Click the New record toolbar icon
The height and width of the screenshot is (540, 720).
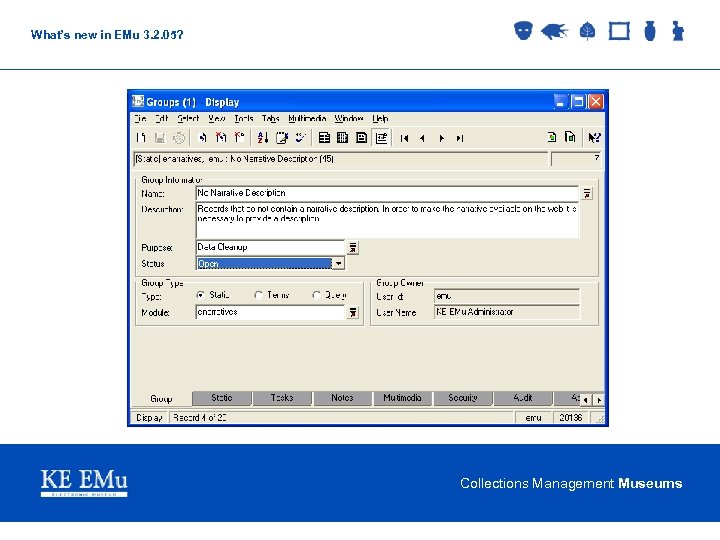click(141, 137)
